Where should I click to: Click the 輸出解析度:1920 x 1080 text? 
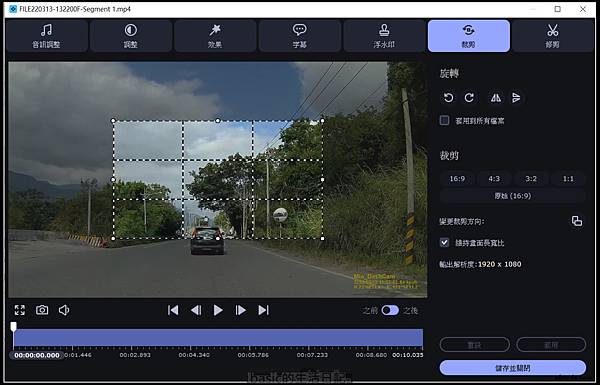click(x=480, y=264)
